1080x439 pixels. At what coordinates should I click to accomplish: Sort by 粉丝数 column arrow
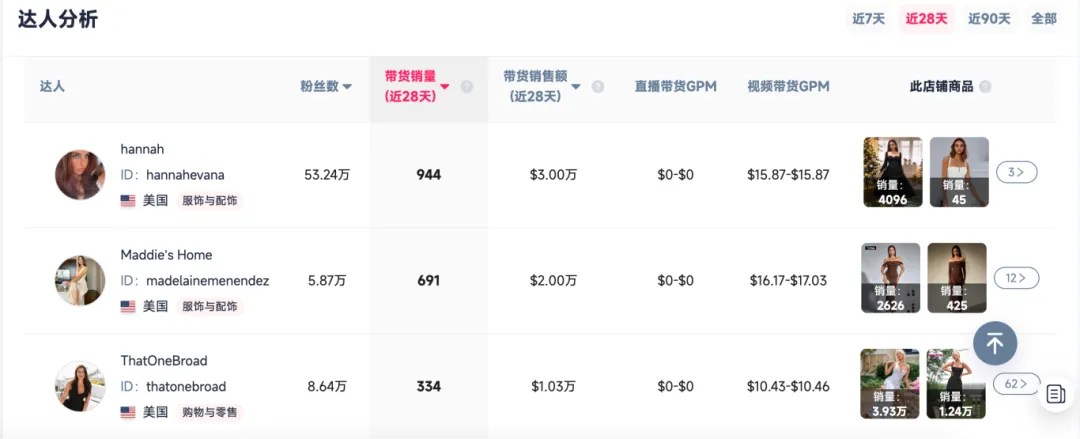coord(347,87)
